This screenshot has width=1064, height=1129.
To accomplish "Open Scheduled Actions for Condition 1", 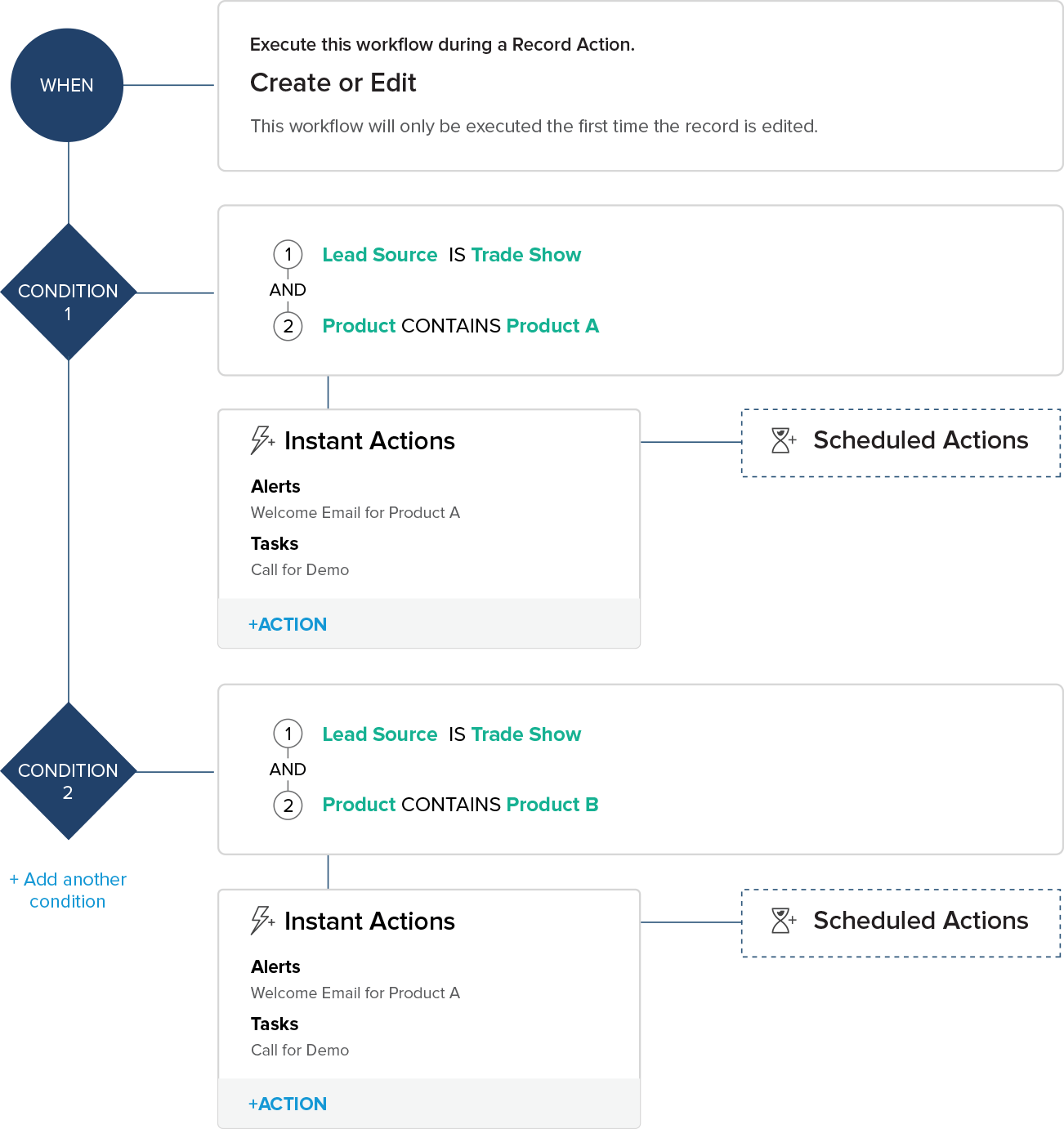I will [x=920, y=440].
